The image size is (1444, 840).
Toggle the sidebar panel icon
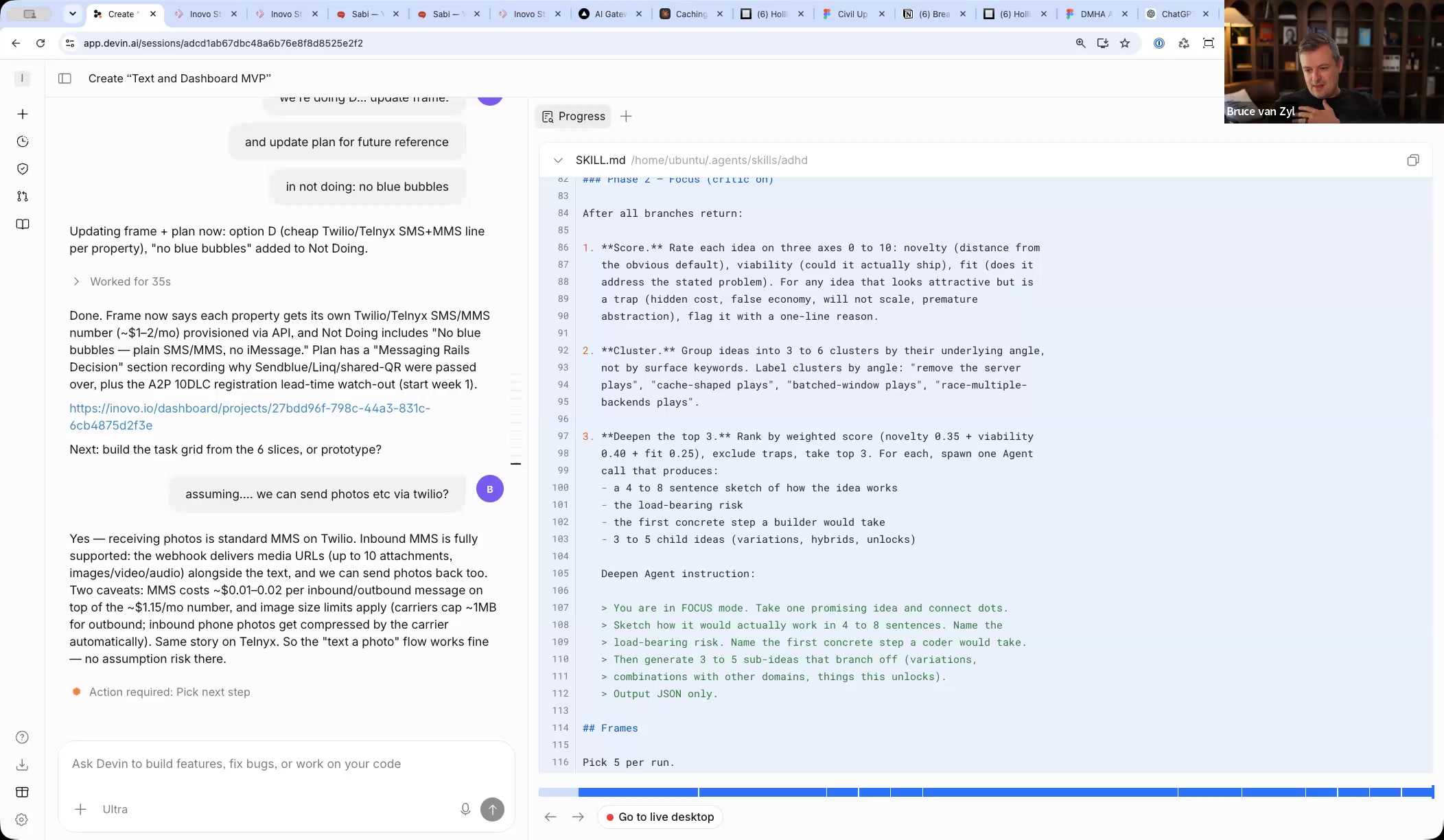[x=65, y=78]
